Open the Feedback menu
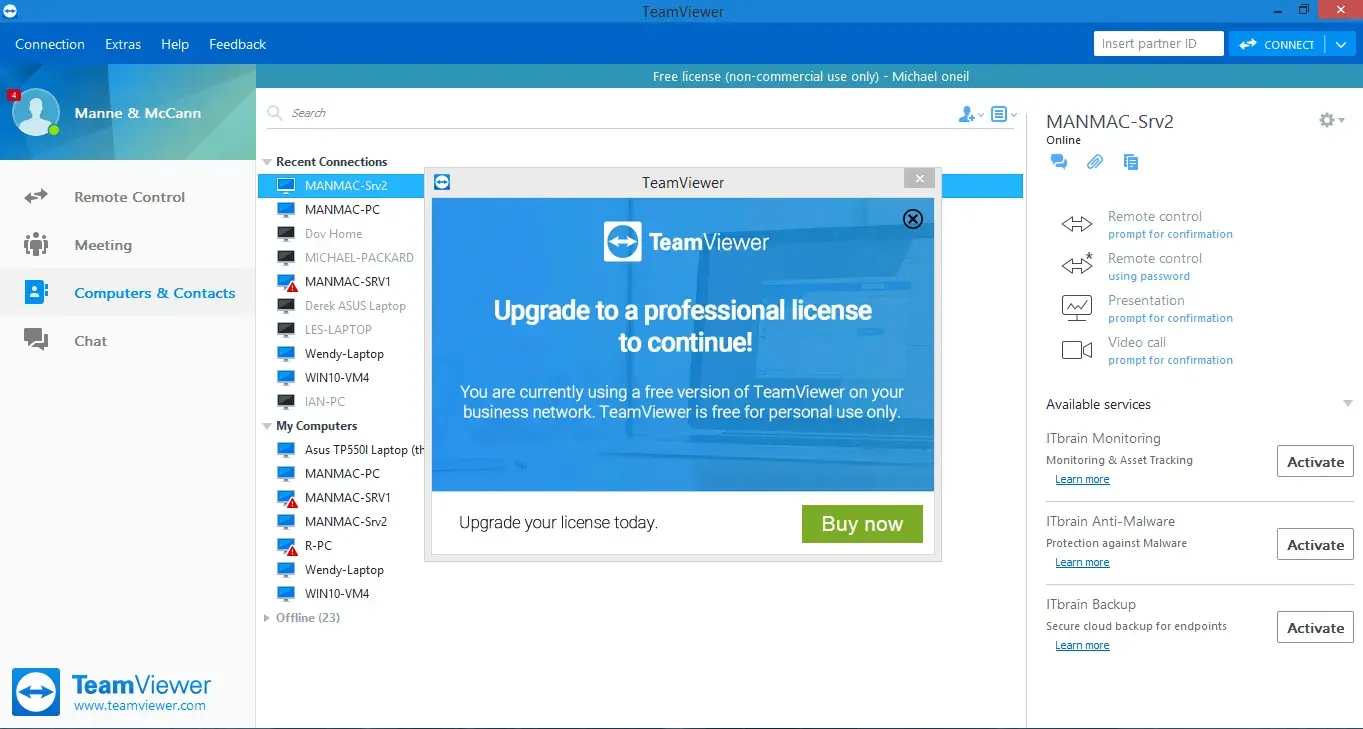Screen dimensions: 1363x729 click(x=237, y=44)
